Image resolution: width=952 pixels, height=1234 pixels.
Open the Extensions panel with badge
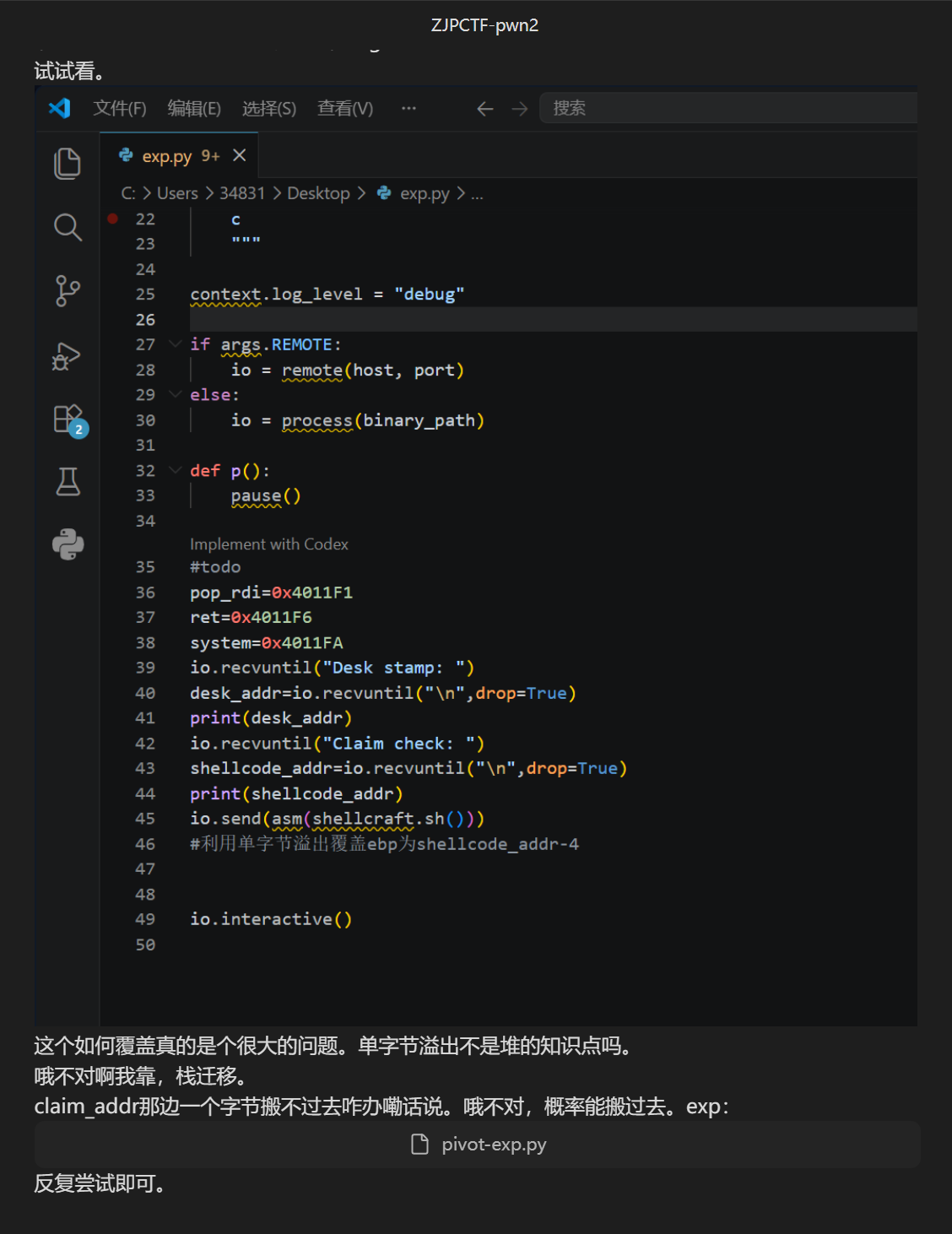pos(69,419)
